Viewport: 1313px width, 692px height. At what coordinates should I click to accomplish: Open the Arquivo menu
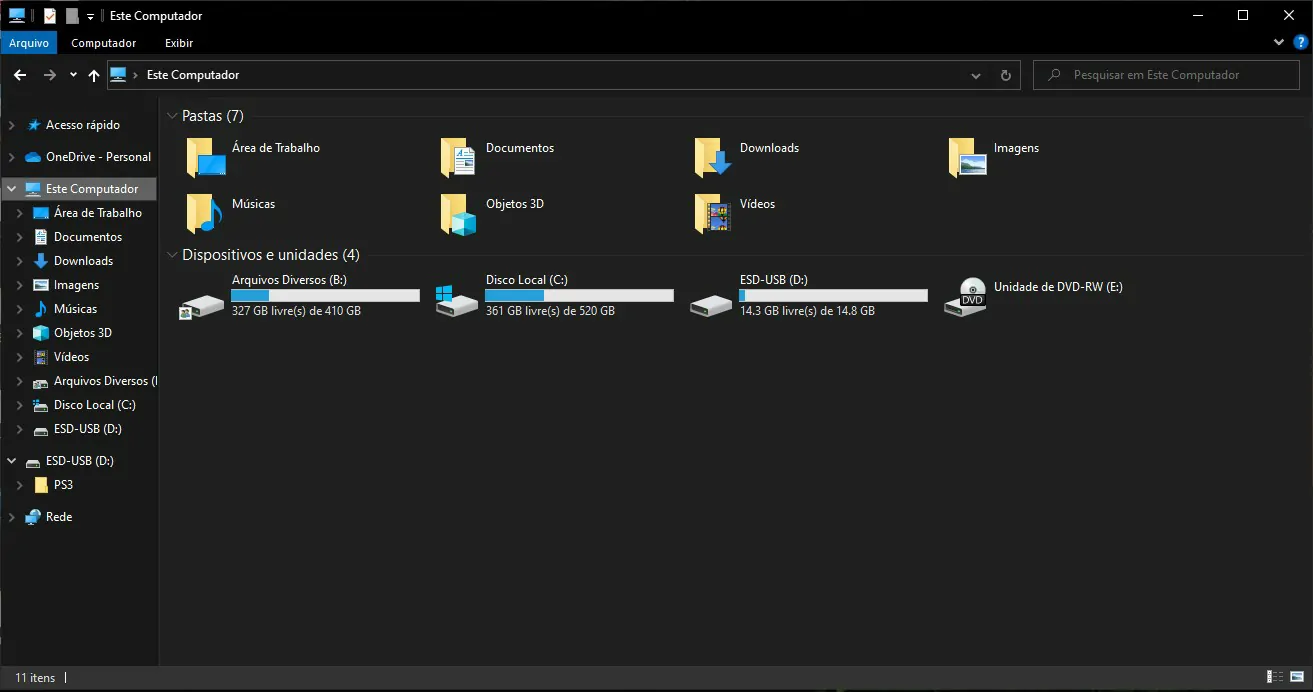point(29,43)
